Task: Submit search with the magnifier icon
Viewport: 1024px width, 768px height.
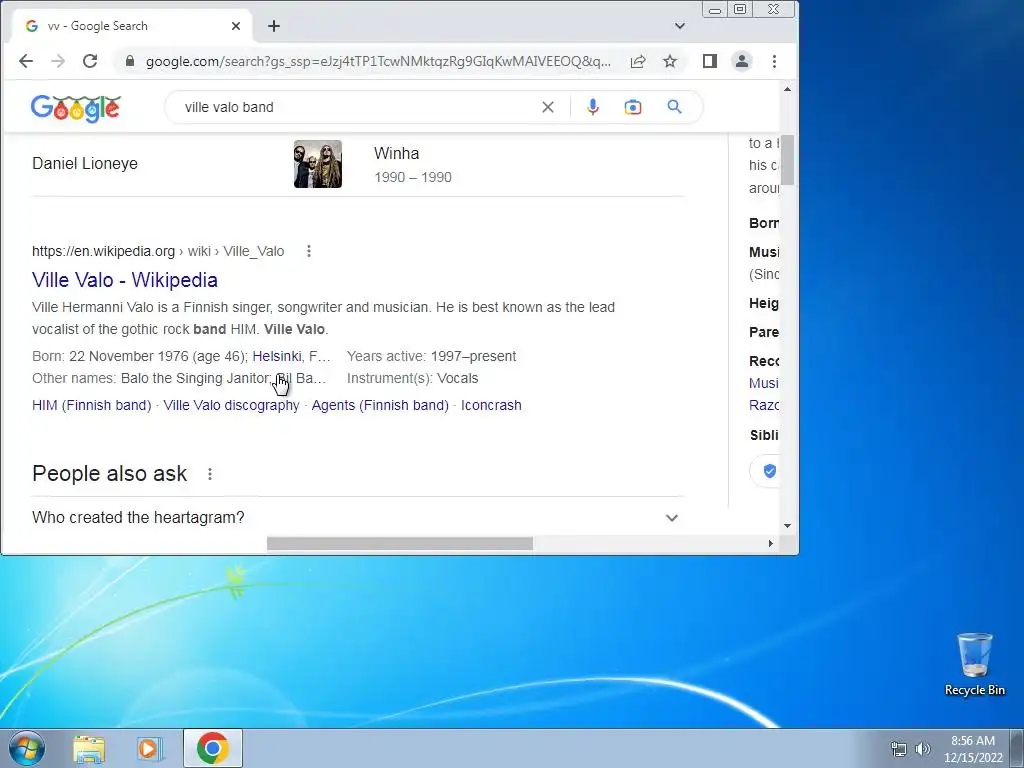Action: coord(675,106)
